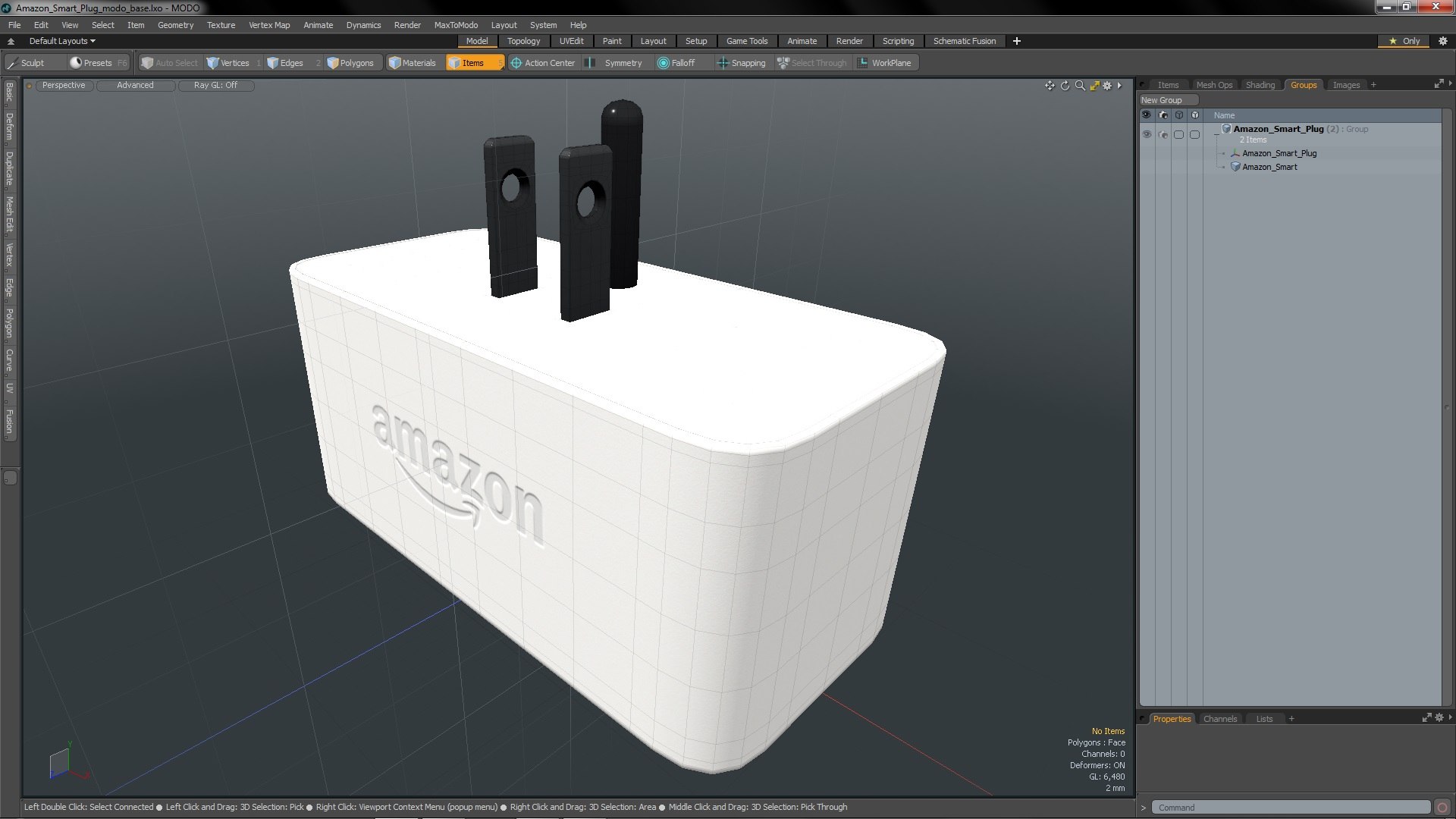Open Default Layouts dropdown
The image size is (1456, 819).
pos(62,41)
